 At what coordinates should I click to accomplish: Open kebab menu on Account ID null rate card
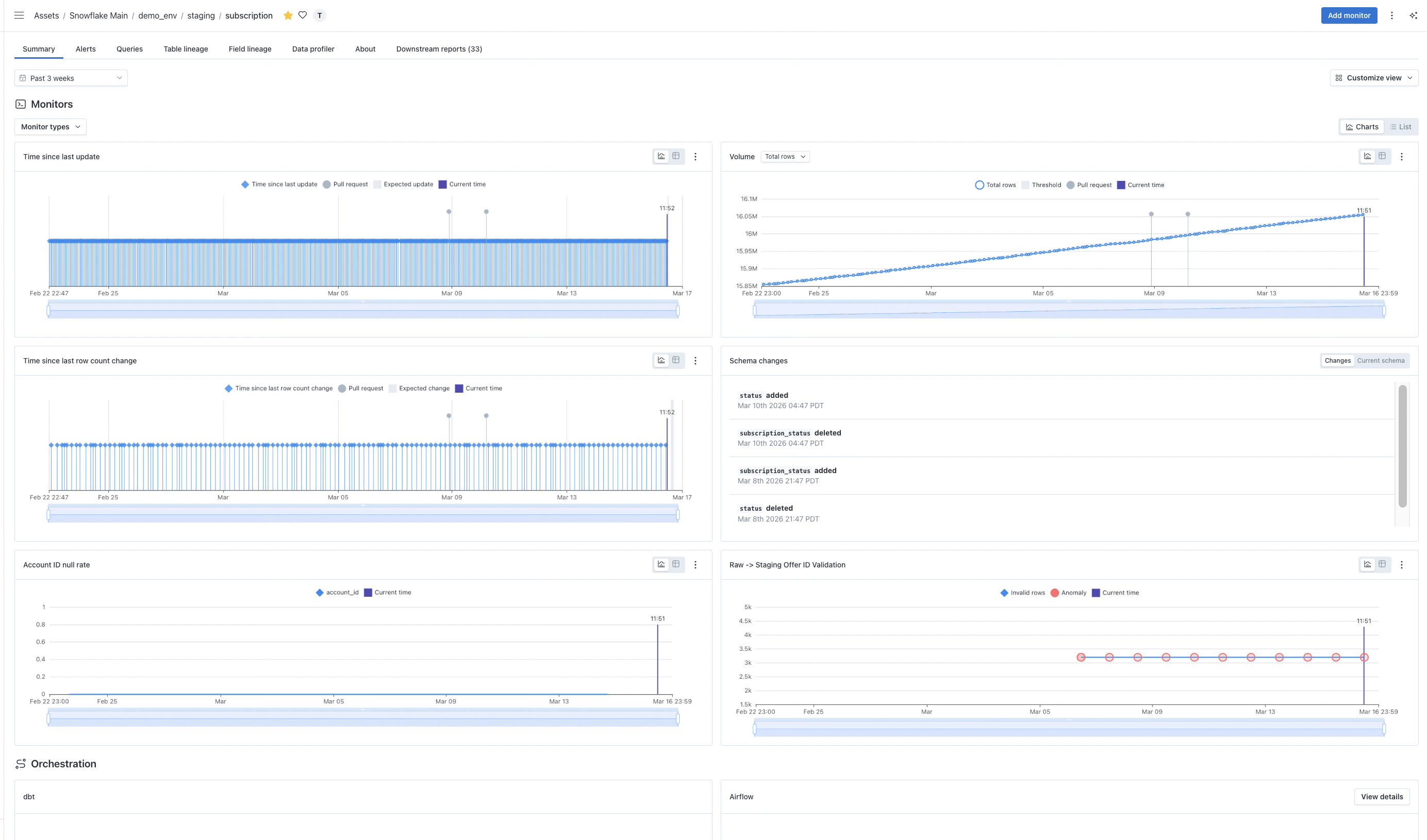(x=695, y=564)
